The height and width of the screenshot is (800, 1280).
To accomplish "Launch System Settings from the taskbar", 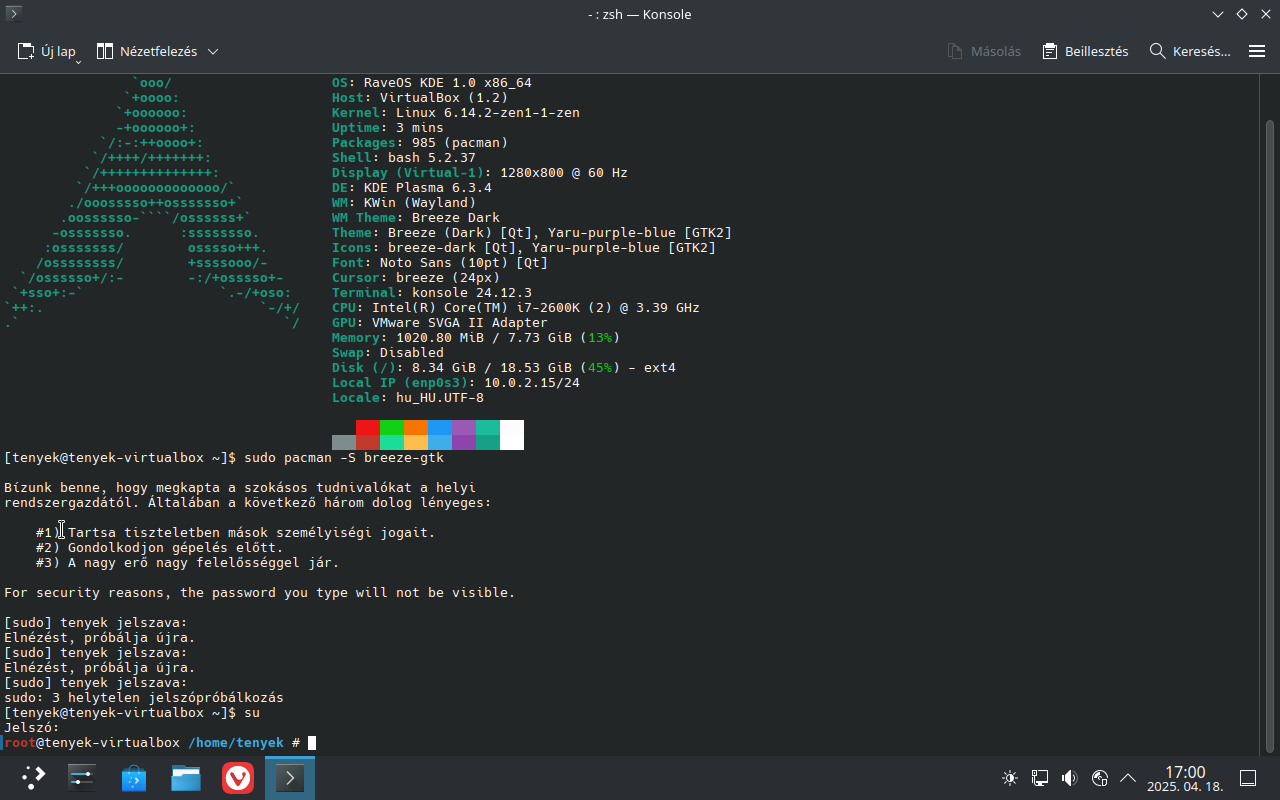I will [x=81, y=778].
